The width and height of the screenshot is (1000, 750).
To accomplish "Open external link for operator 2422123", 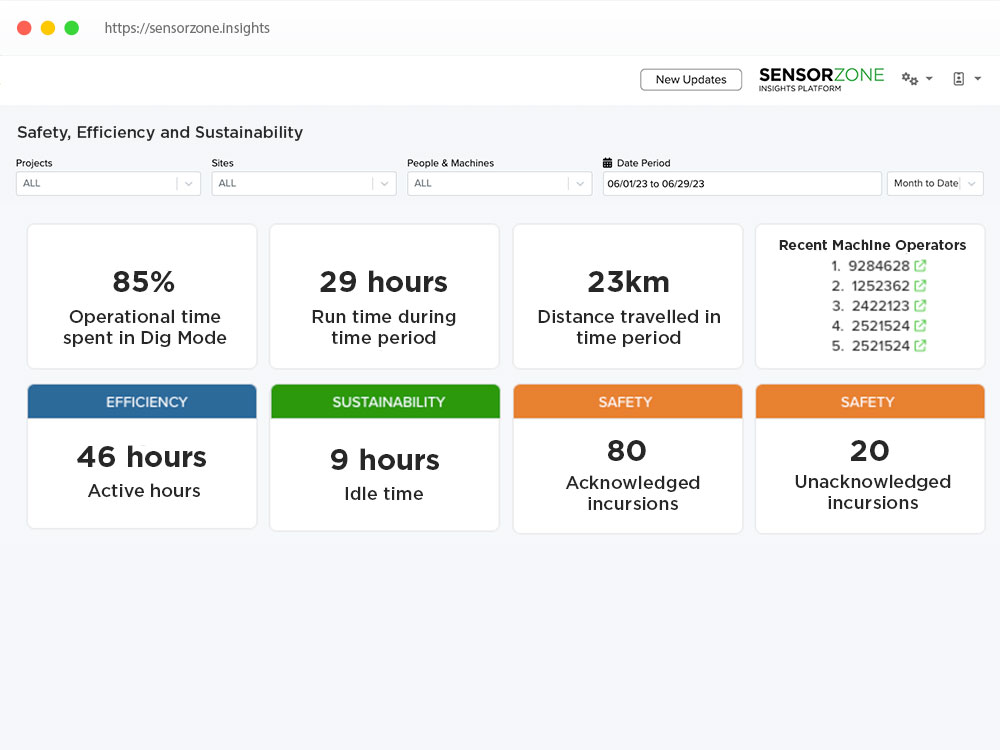I will [920, 305].
